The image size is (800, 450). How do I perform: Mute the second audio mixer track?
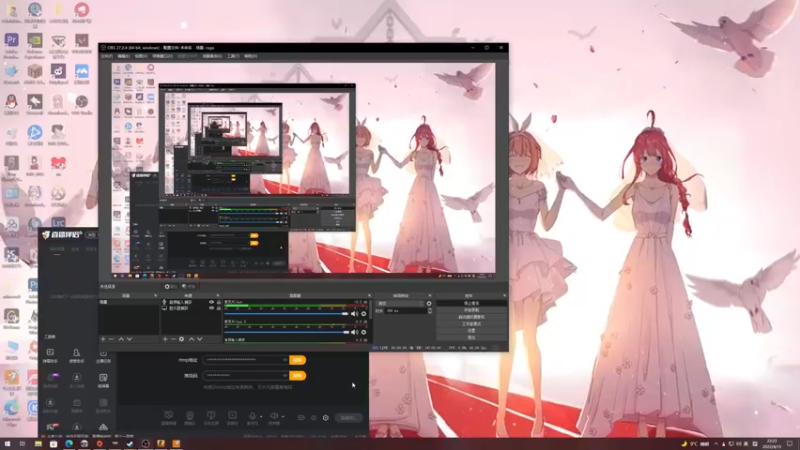point(355,332)
